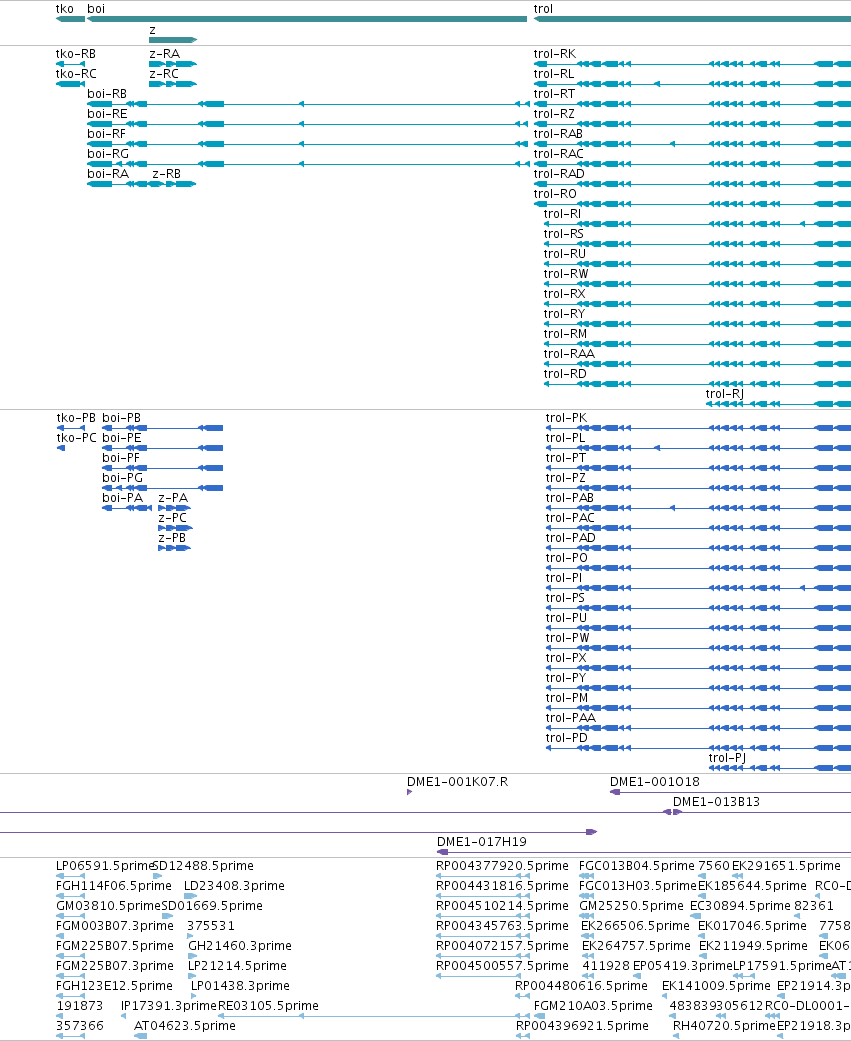The width and height of the screenshot is (851, 1041).
Task: Open protein tko-PB
Action: coord(76,418)
